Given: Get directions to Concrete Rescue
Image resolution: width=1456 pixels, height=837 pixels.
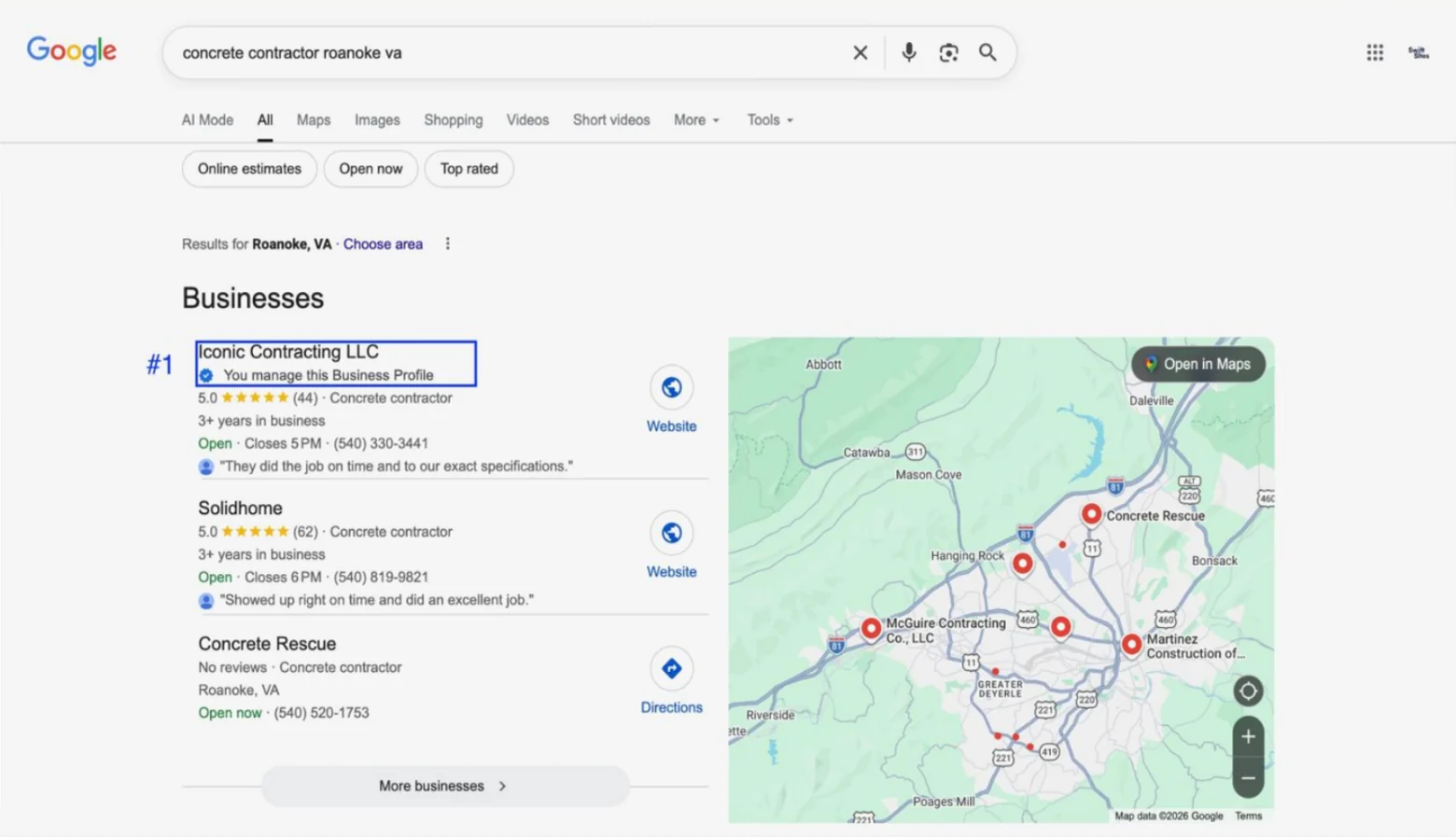Looking at the screenshot, I should (671, 669).
